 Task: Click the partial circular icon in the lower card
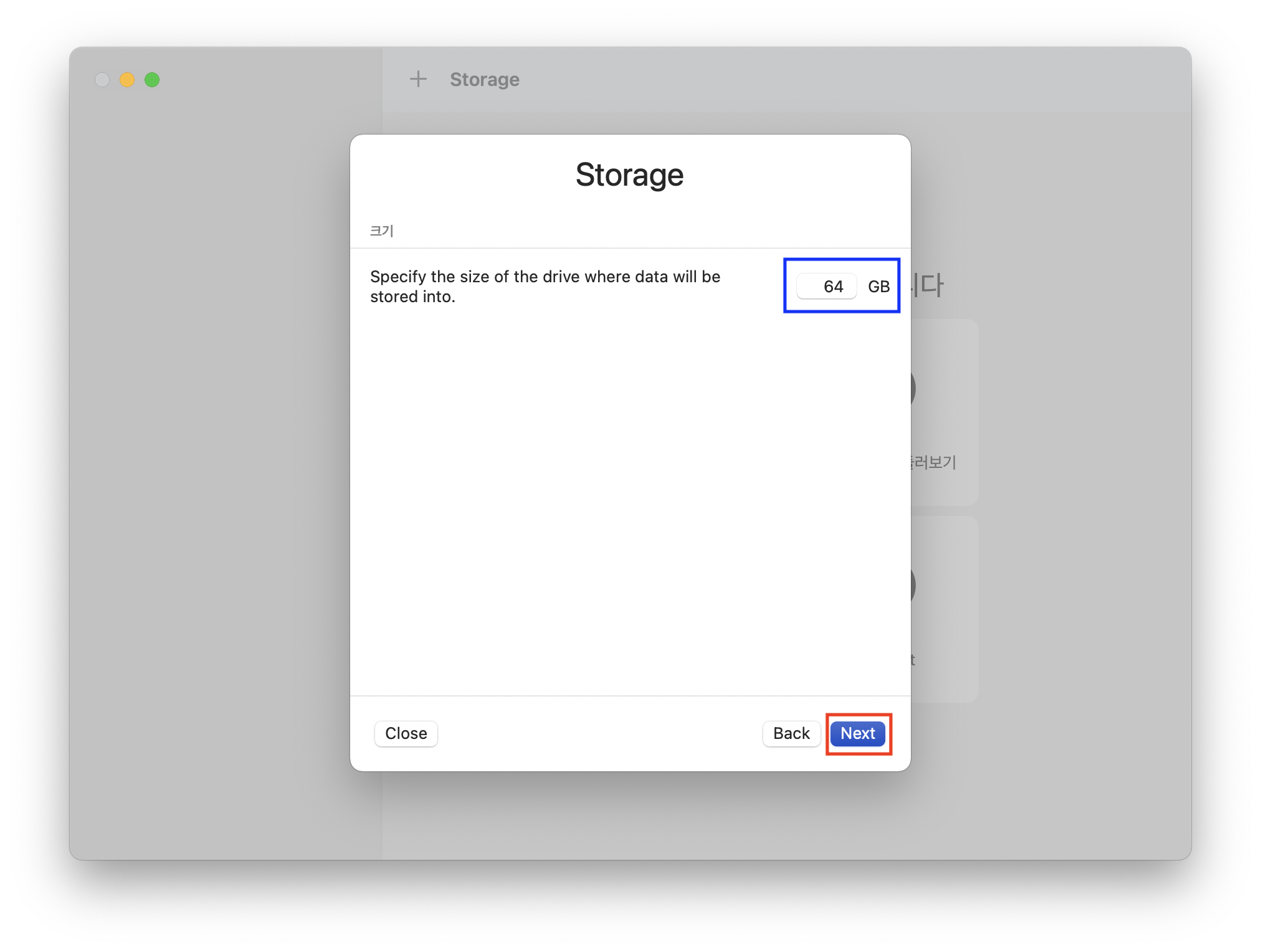tap(913, 585)
